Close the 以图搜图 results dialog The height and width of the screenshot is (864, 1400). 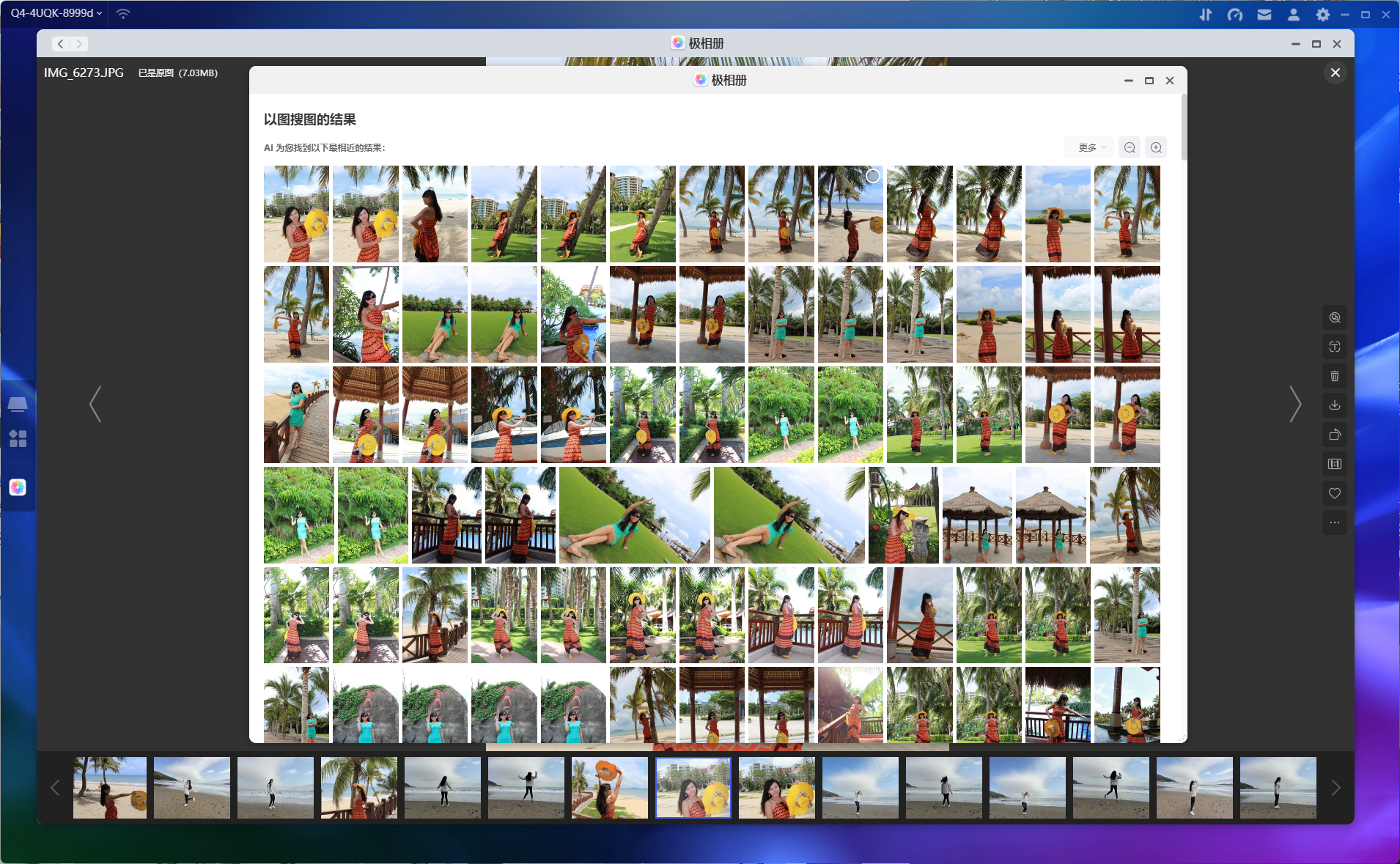click(x=1170, y=81)
